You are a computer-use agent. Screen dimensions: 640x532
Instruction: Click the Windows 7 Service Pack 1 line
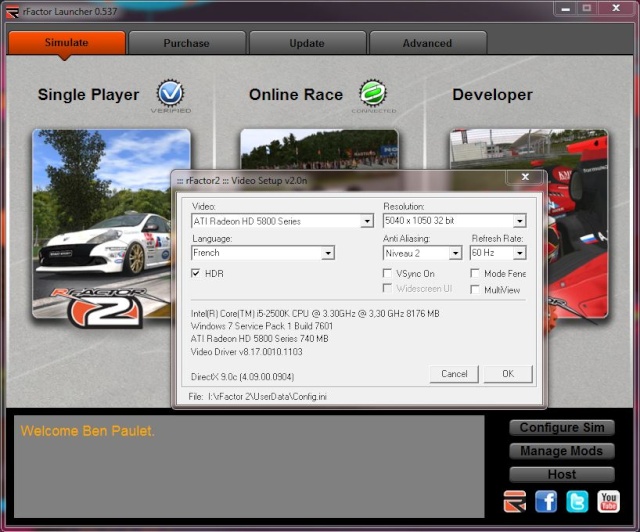tap(262, 326)
